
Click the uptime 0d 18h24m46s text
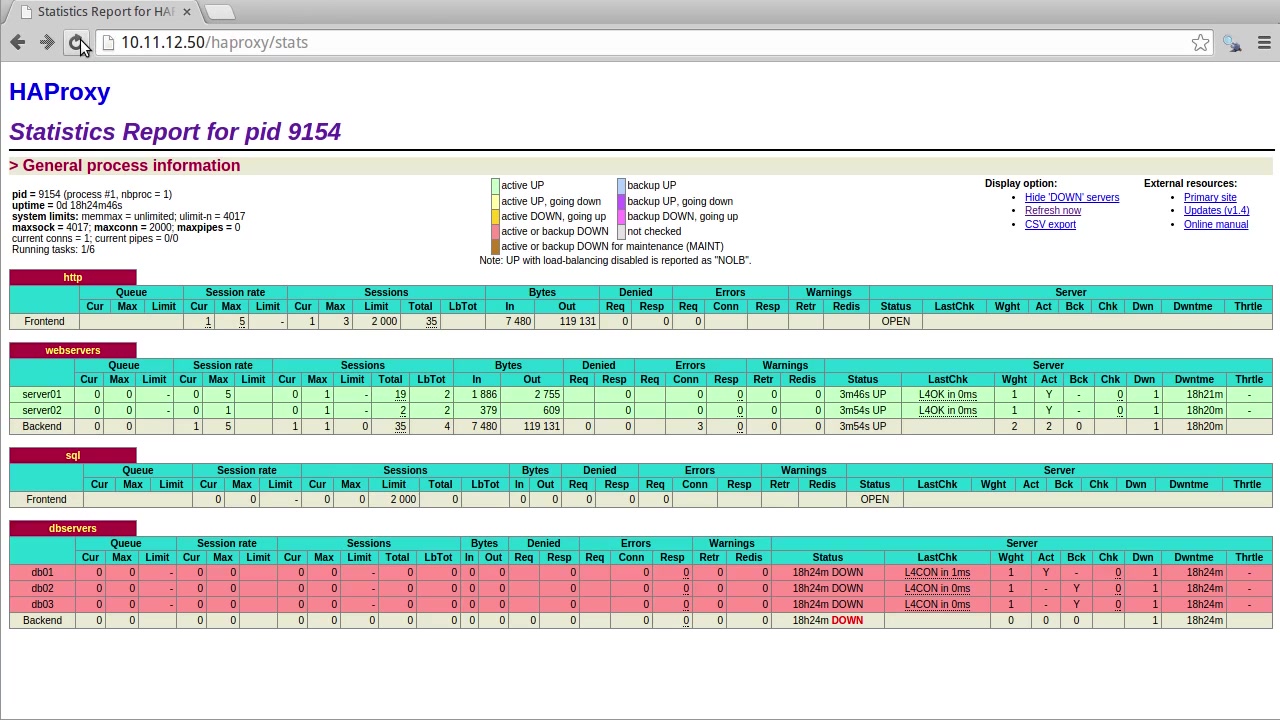(67, 205)
